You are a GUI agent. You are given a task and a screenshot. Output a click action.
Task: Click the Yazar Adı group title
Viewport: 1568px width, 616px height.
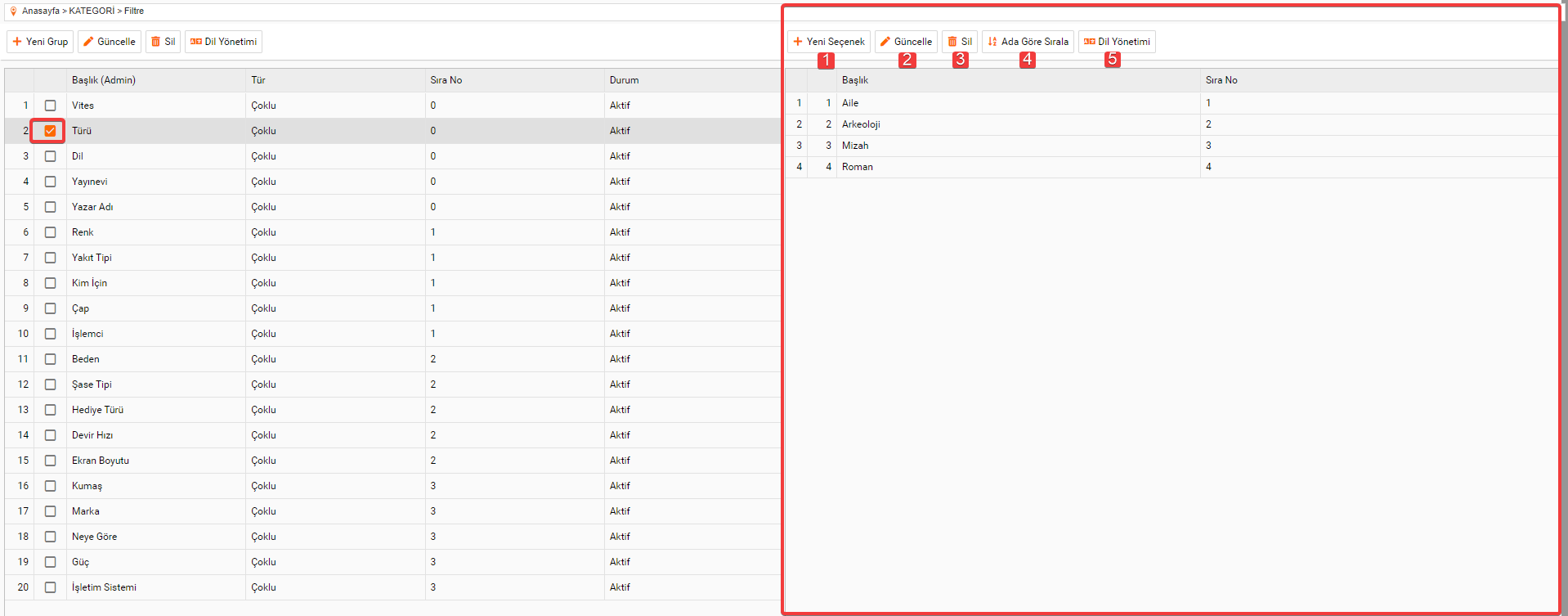pos(92,207)
